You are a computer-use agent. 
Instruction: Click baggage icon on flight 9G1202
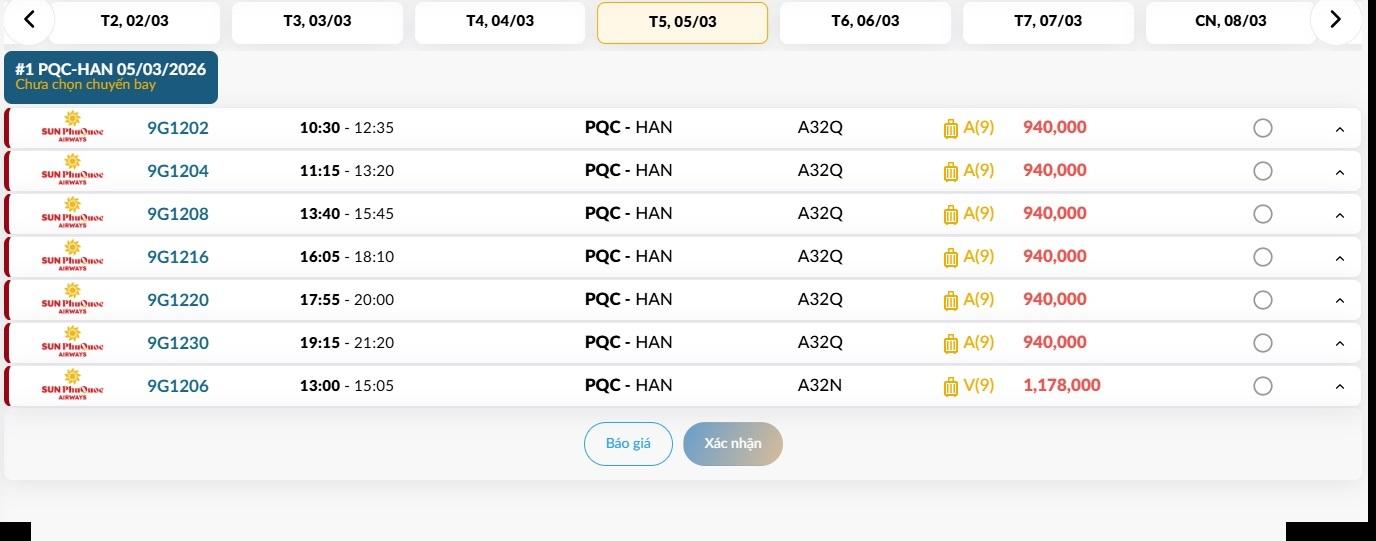(x=951, y=129)
